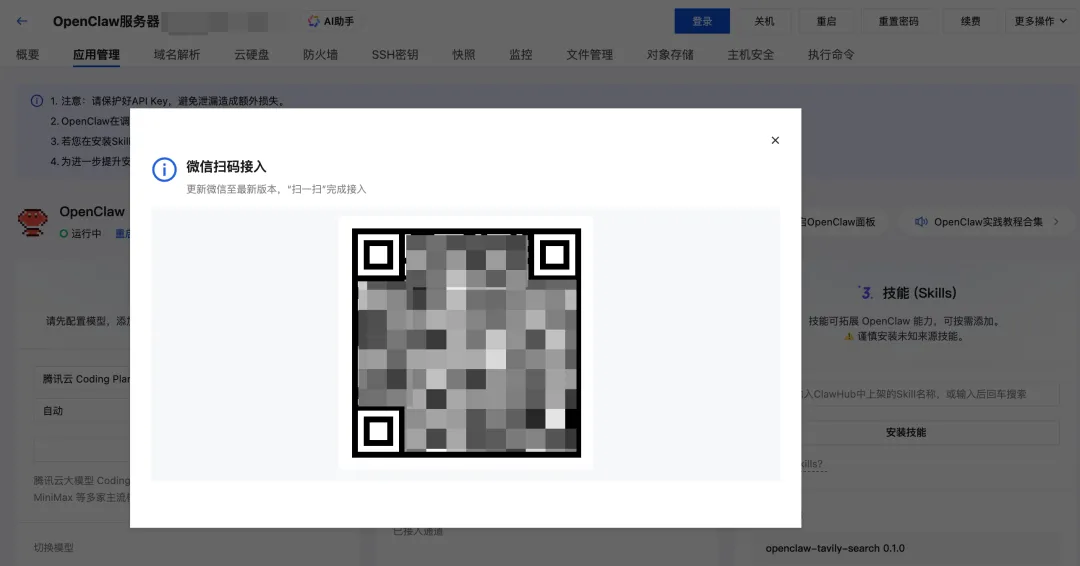Open the 文件管理 tab
1080x566 pixels.
pos(589,54)
